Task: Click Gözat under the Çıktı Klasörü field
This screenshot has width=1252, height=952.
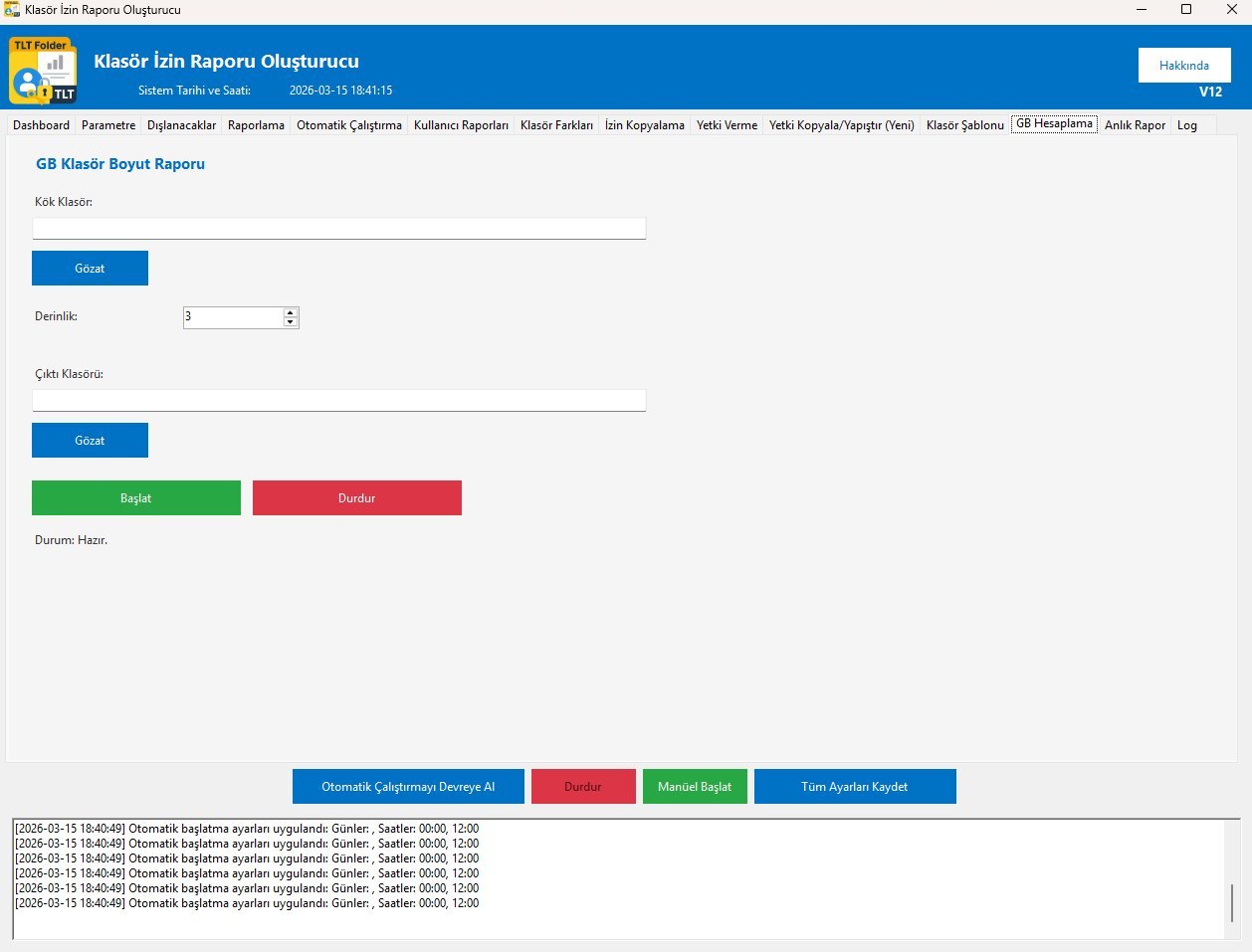Action: [90, 441]
